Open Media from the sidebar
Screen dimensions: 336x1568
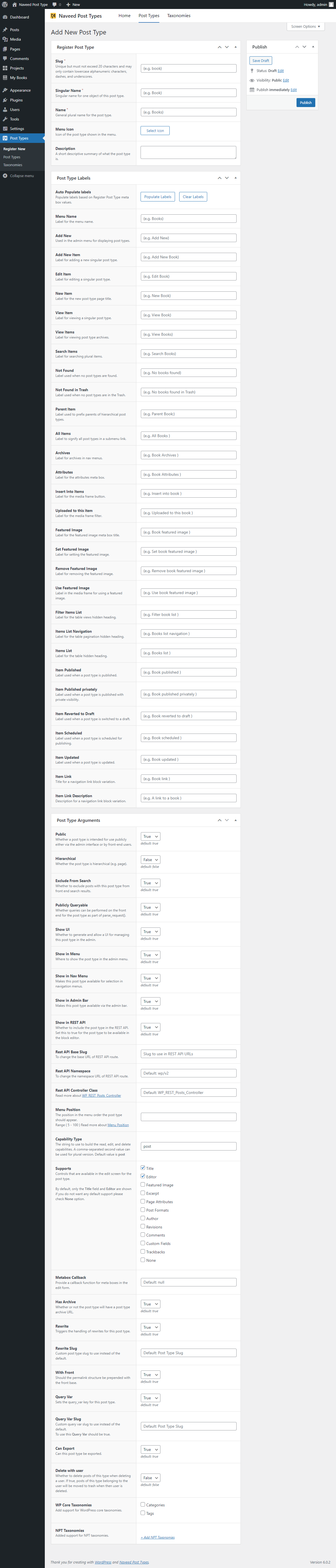[15, 39]
